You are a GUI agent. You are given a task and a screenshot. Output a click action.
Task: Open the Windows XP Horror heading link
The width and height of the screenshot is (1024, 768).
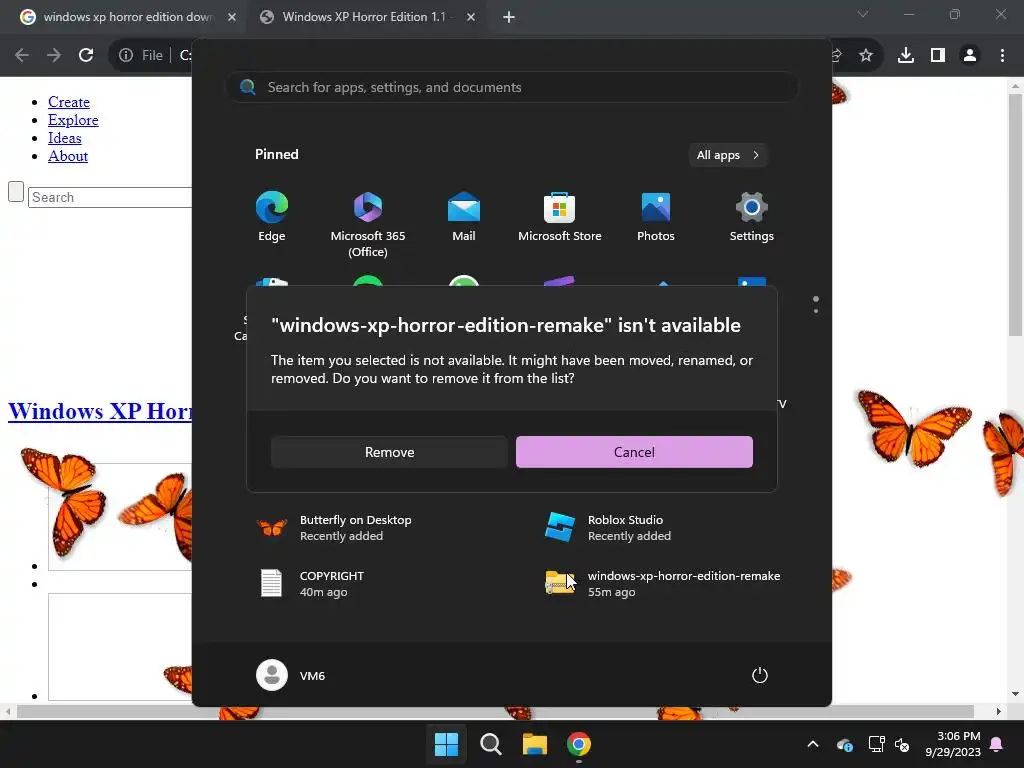point(100,411)
